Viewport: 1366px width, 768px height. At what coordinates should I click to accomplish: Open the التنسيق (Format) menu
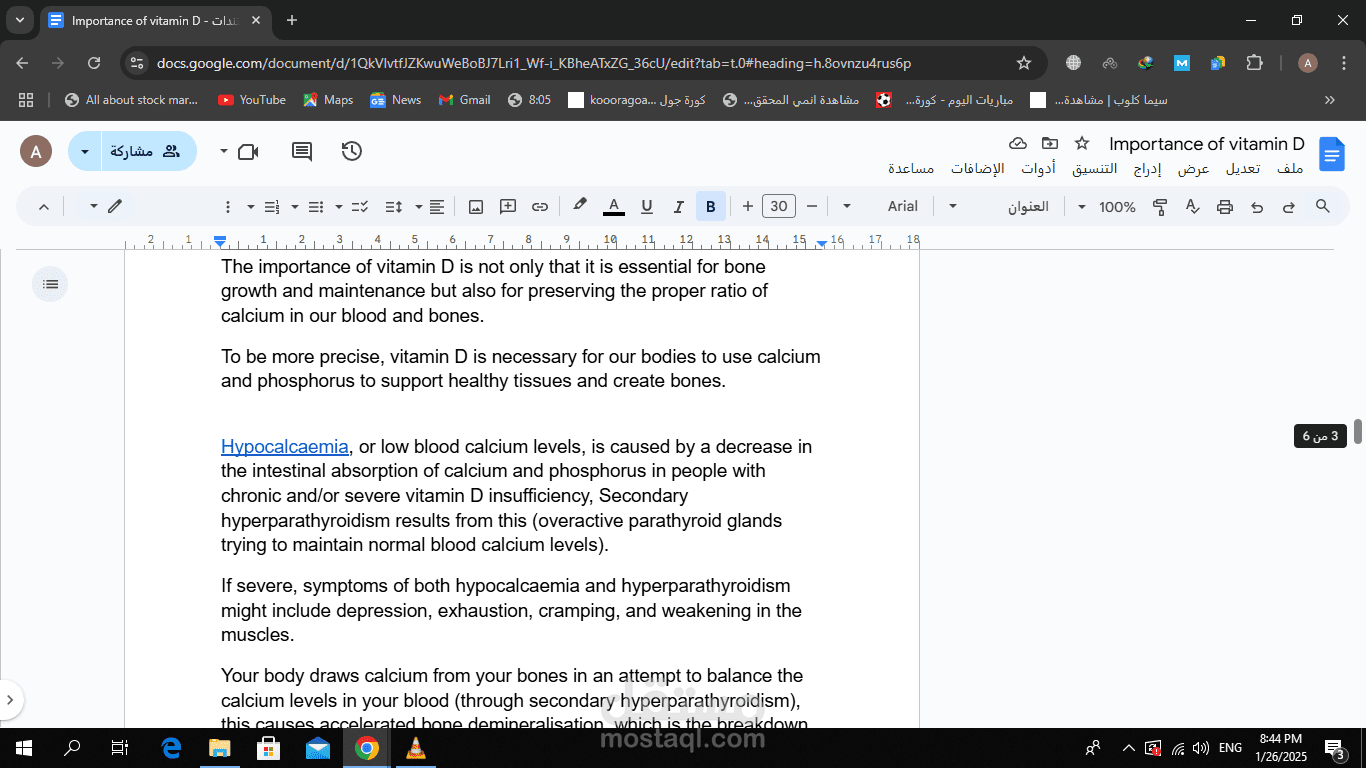1095,169
